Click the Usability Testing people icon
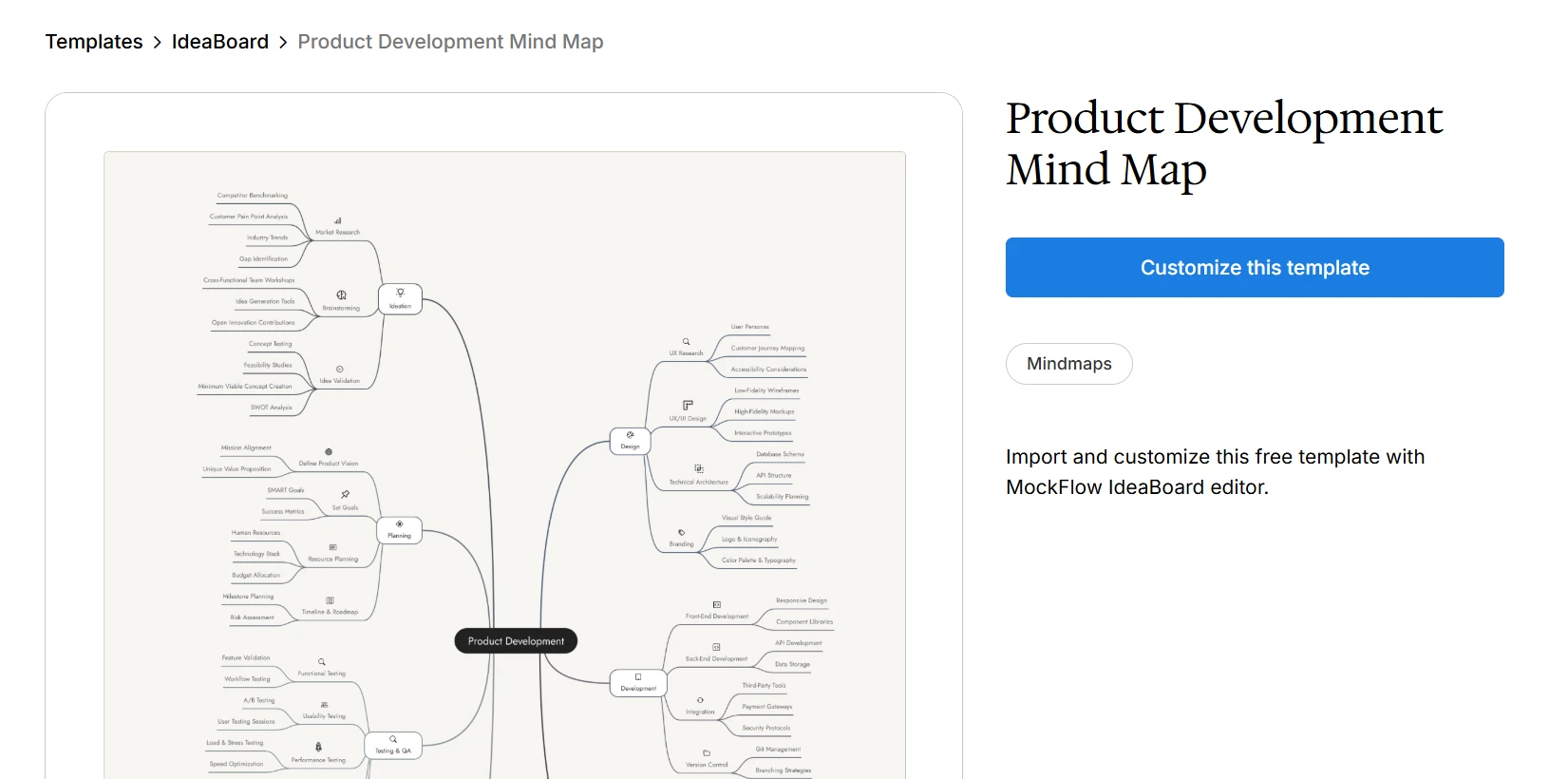Image resolution: width=1568 pixels, height=779 pixels. tap(324, 705)
